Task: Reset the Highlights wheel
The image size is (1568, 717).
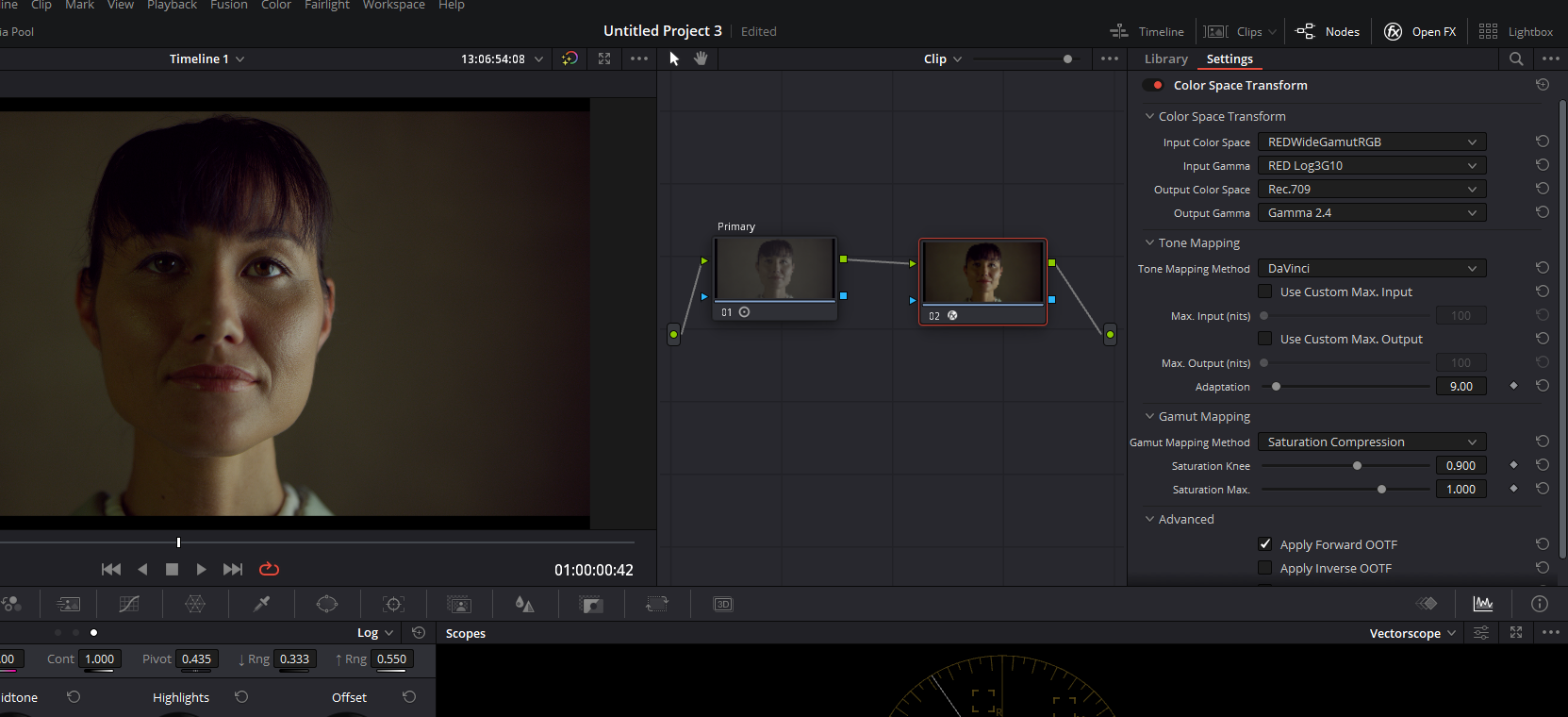Action: click(x=241, y=697)
